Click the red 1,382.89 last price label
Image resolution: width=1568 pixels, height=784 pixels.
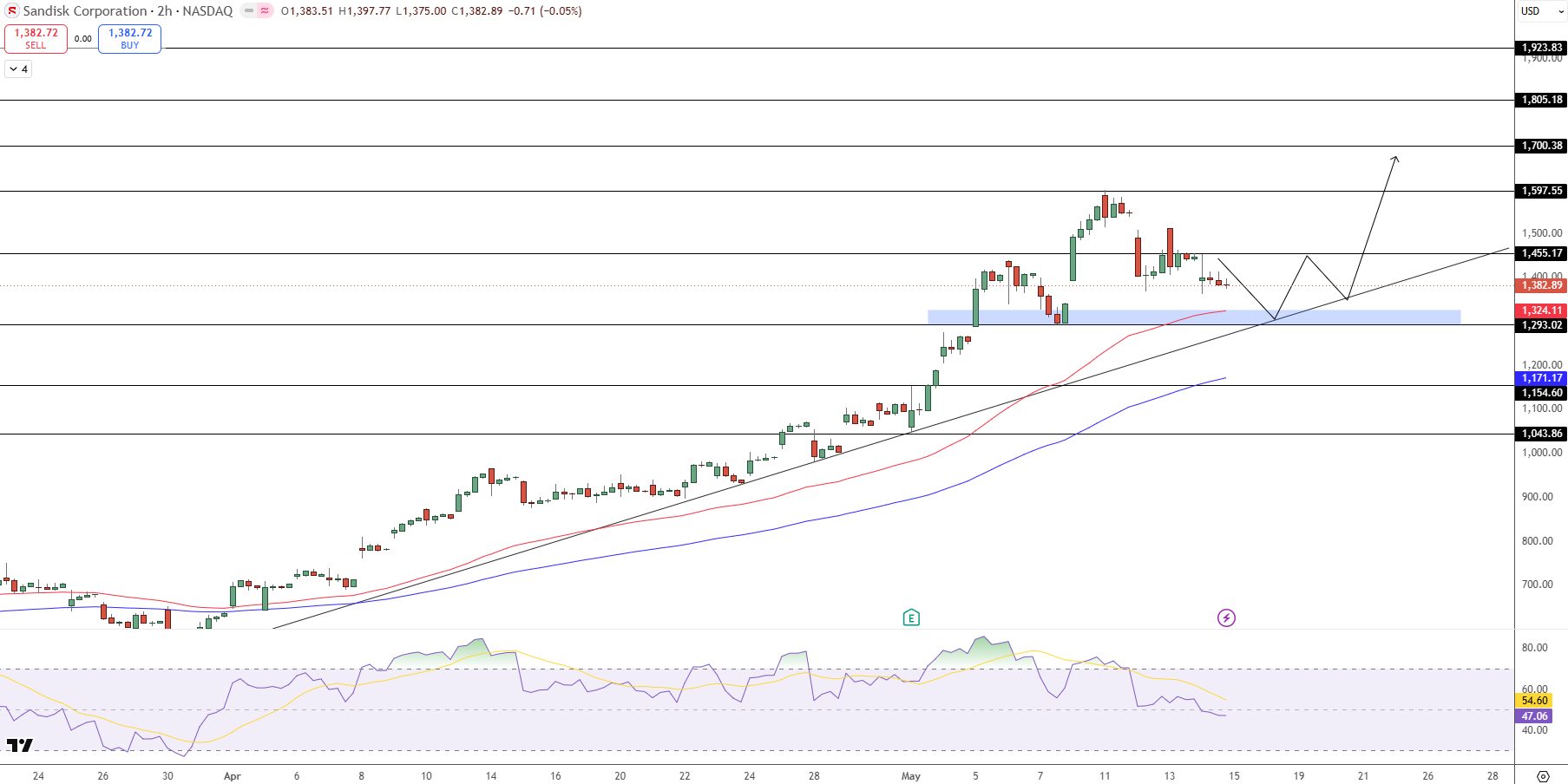[1541, 285]
